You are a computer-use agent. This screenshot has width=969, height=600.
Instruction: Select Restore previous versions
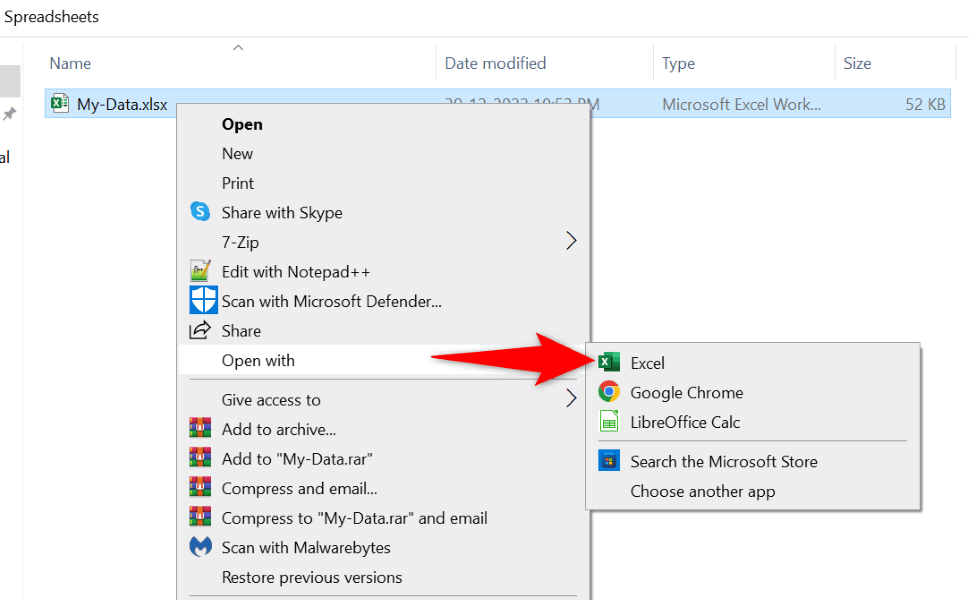311,577
